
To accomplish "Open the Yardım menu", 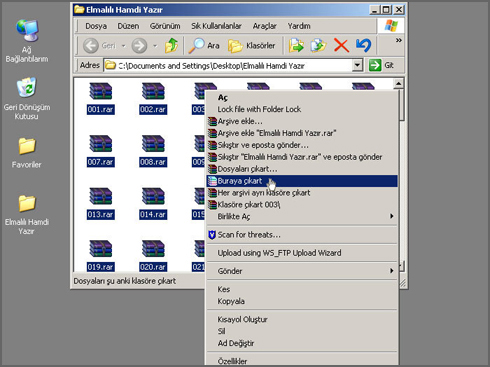I will click(299, 26).
